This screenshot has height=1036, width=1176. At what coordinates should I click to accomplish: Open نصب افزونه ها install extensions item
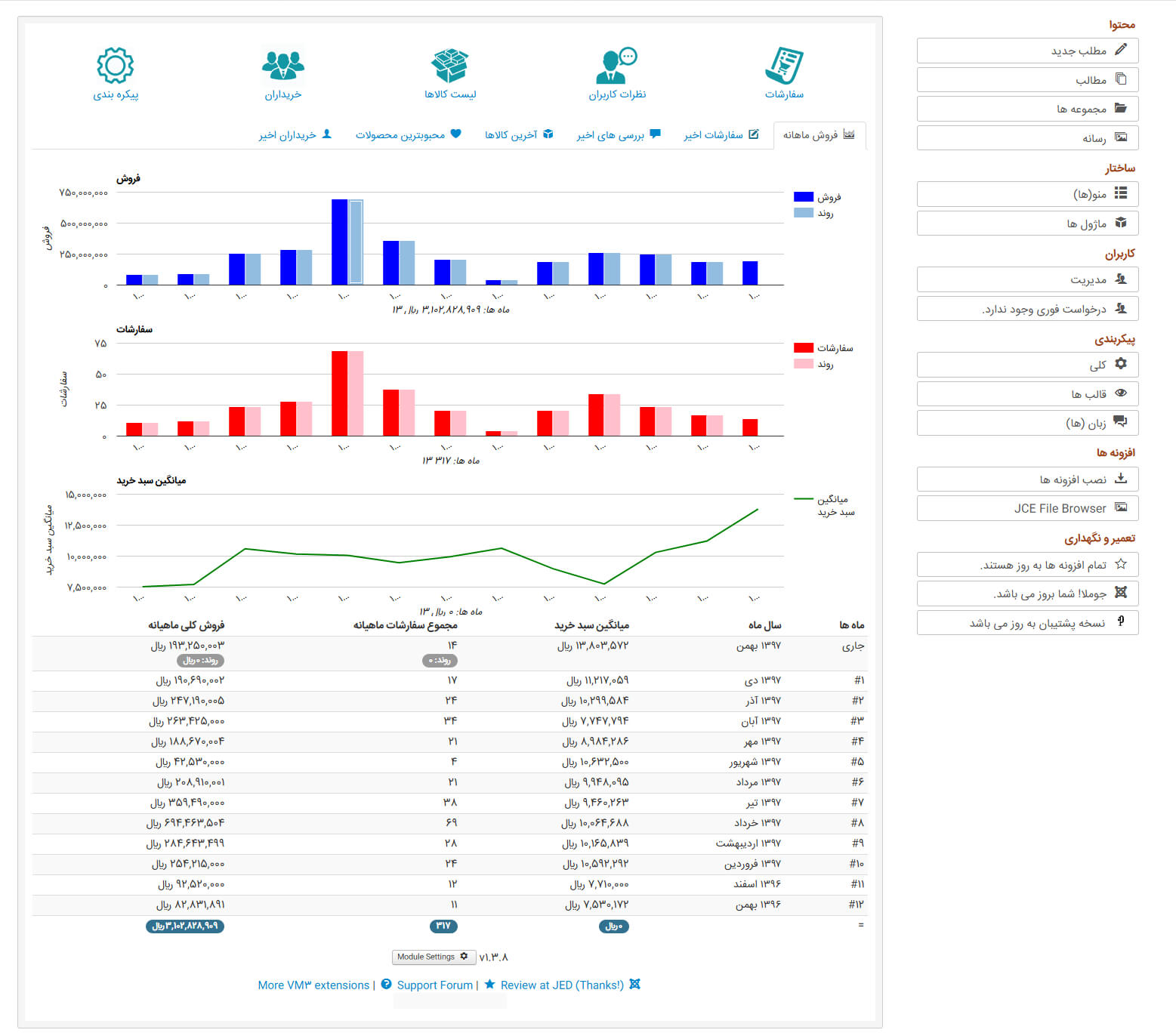tap(1027, 479)
